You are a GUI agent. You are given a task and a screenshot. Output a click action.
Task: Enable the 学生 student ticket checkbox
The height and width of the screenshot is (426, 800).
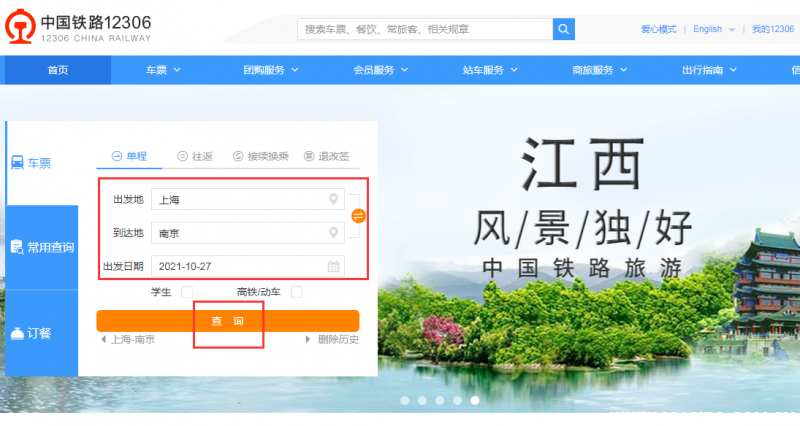(x=186, y=292)
